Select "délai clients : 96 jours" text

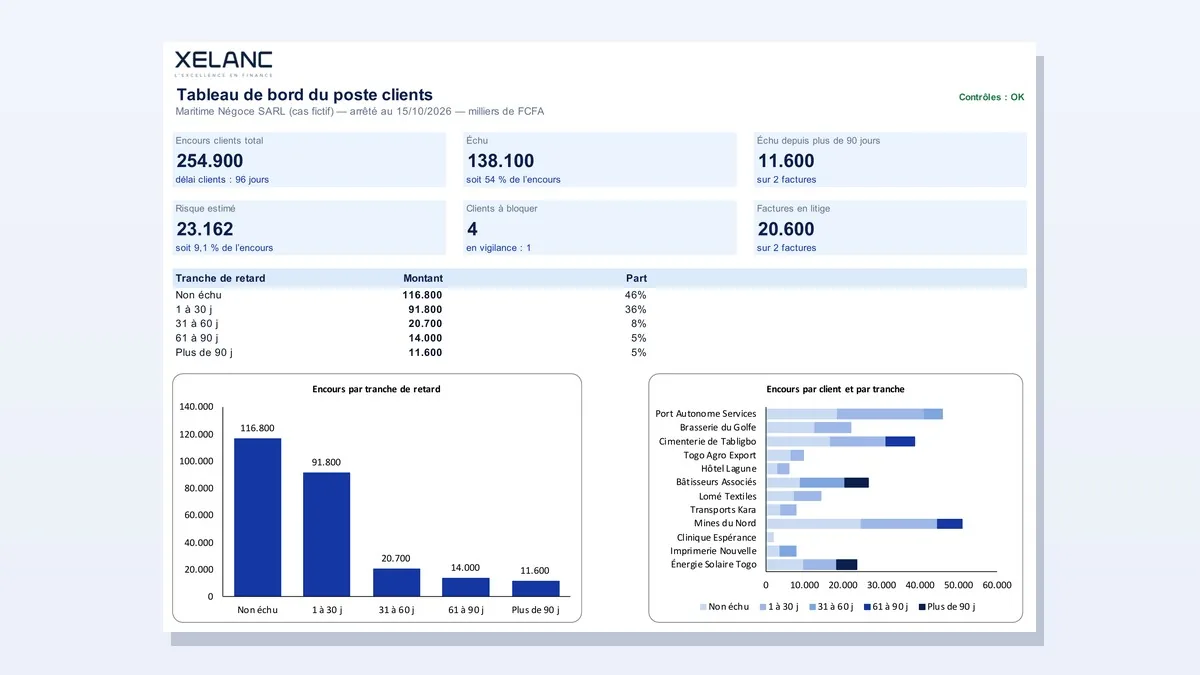coord(222,180)
